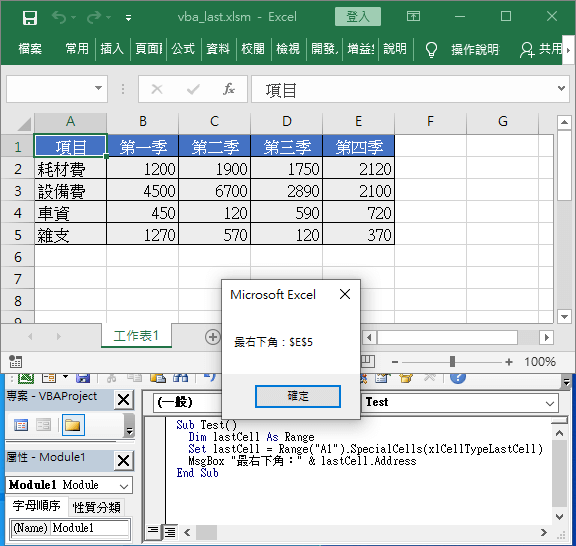The height and width of the screenshot is (546, 576).
Task: Close the VBAProject explorer panel
Action: coord(123,399)
